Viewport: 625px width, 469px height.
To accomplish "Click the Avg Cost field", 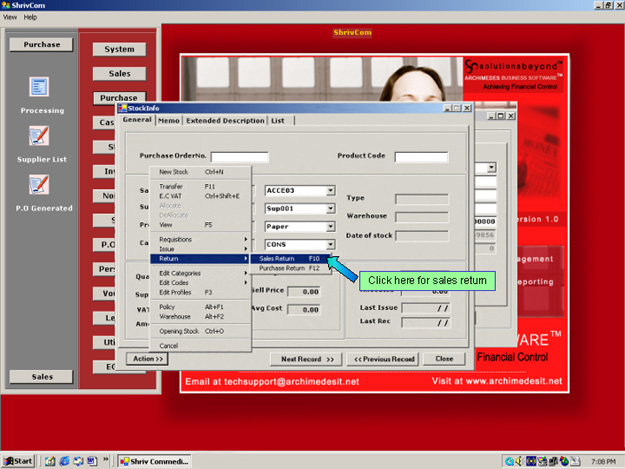I will tap(305, 310).
